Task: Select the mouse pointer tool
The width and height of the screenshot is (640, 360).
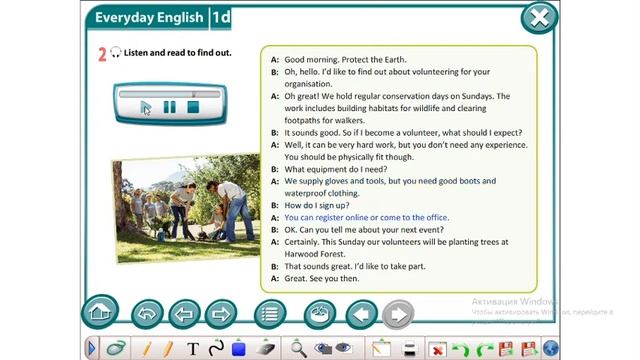Action: tap(116, 349)
